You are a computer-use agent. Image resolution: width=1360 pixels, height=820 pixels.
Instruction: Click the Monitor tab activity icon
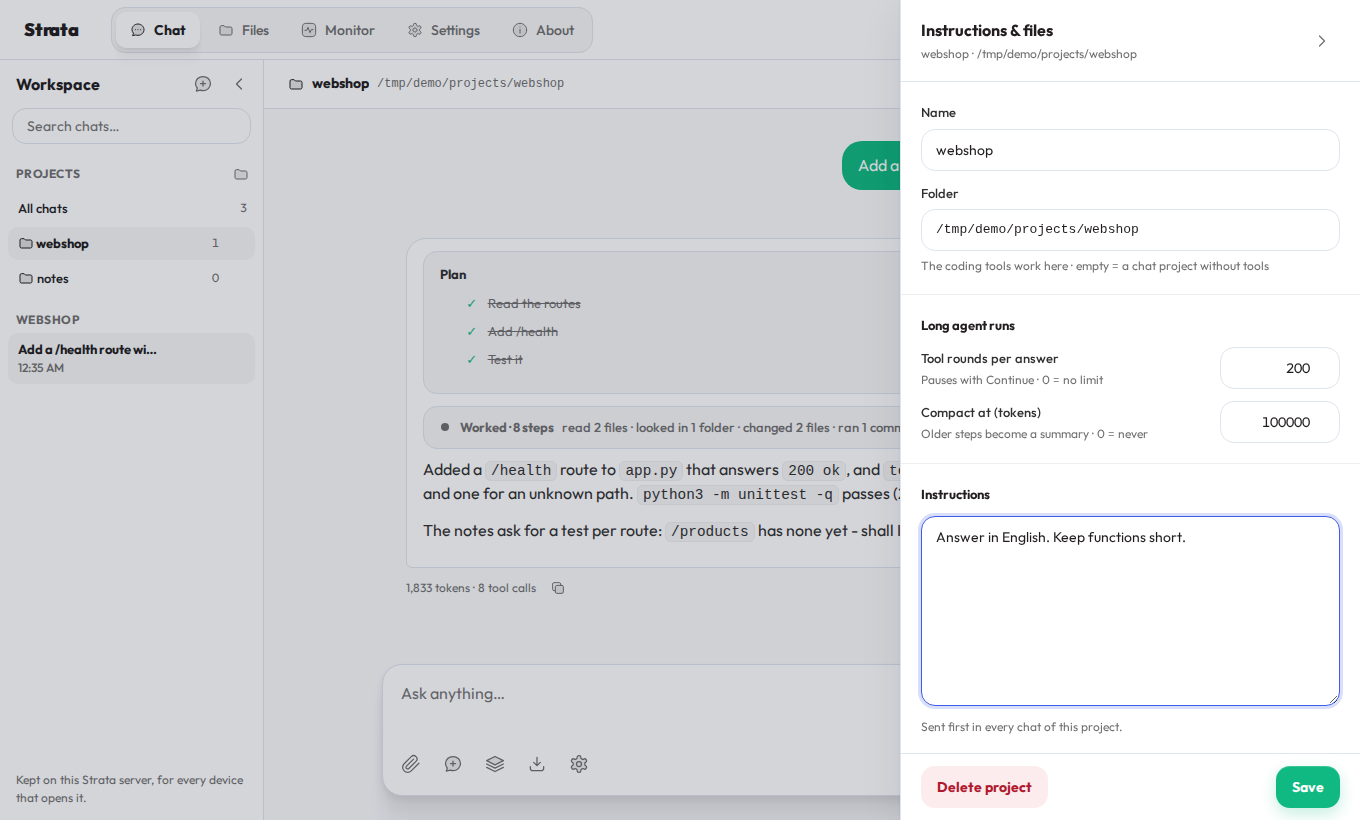[309, 30]
